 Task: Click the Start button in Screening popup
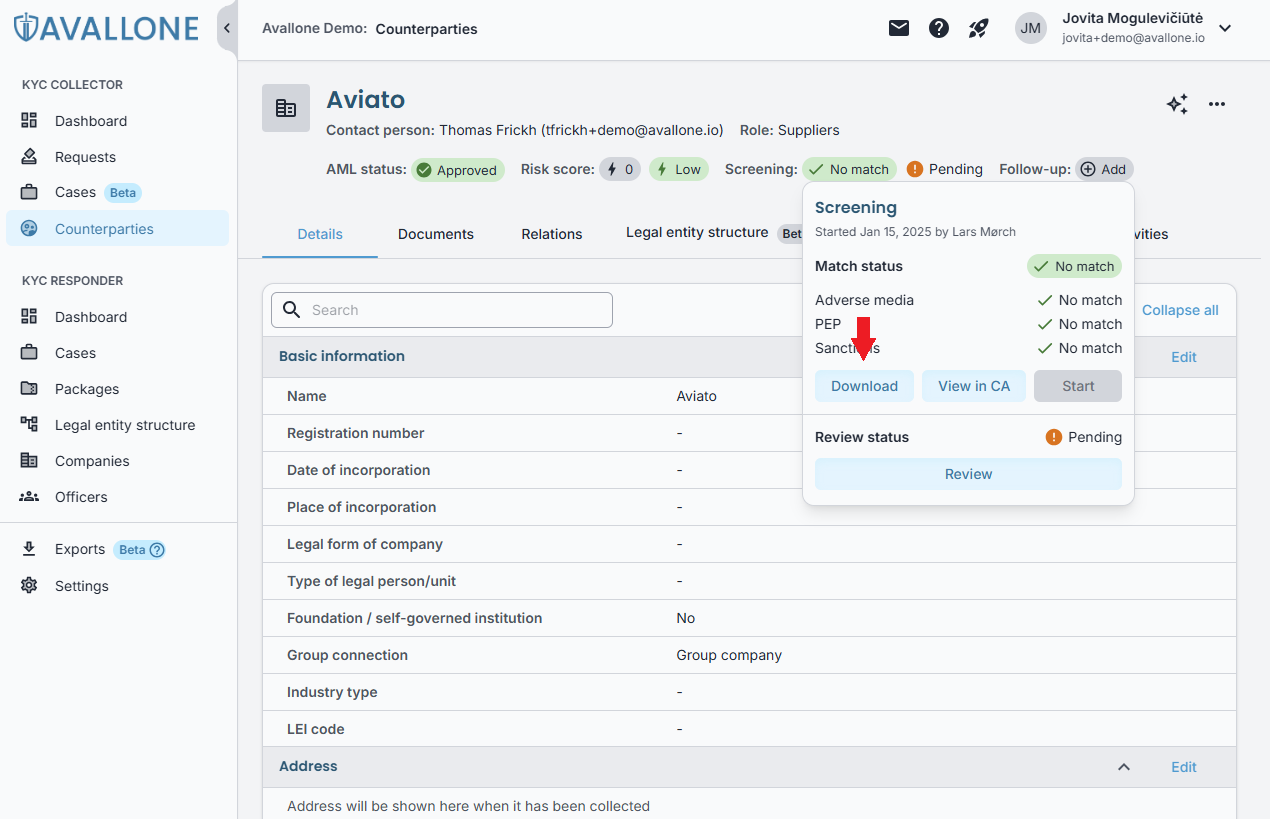1078,386
